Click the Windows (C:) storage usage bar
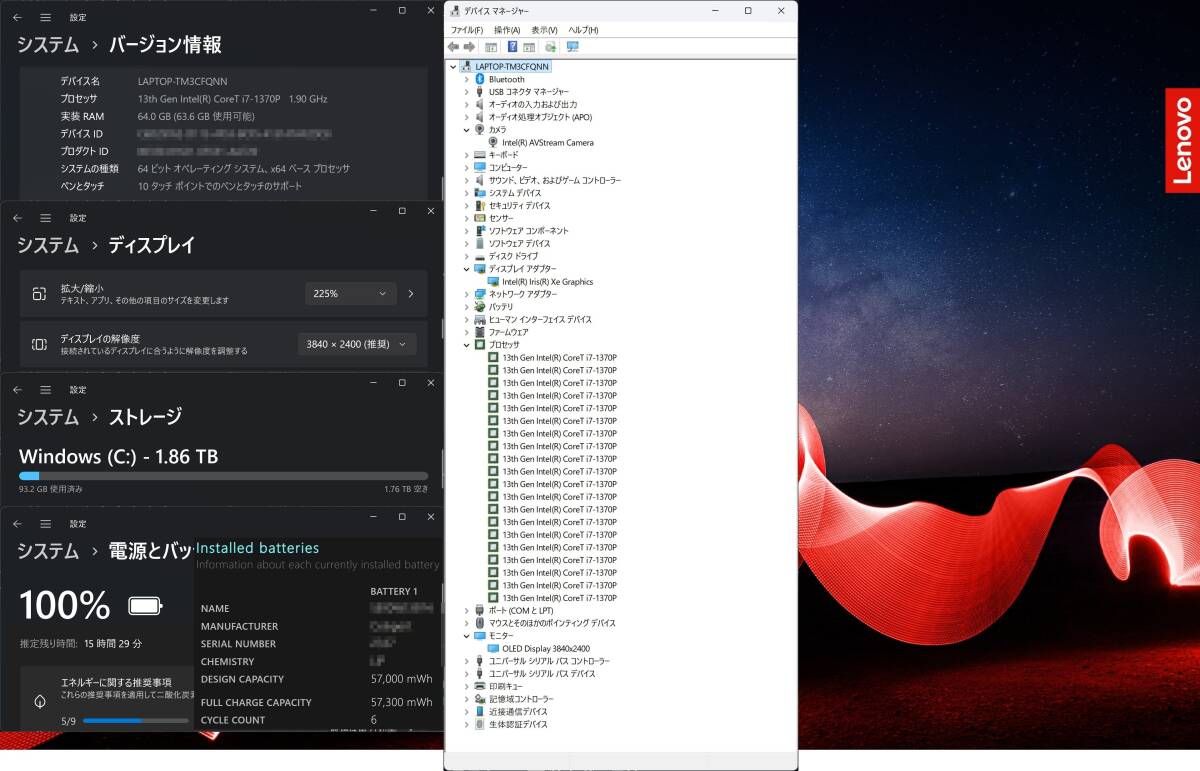Viewport: 1200px width, 771px height. click(224, 476)
